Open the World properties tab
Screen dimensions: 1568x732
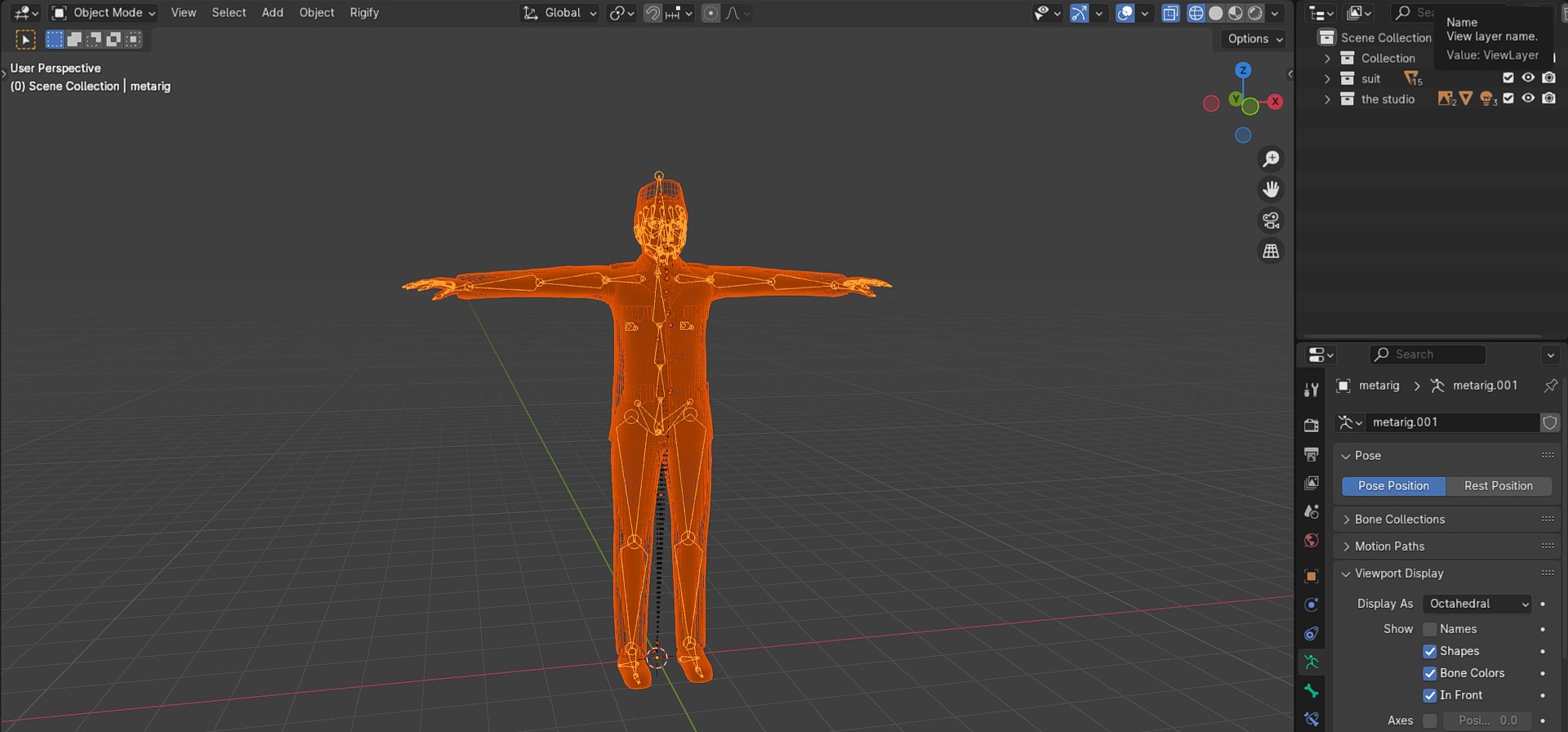1312,540
